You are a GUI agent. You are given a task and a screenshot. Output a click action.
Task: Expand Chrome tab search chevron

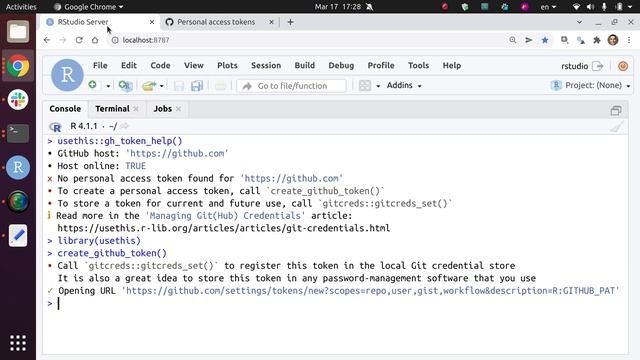(579, 22)
